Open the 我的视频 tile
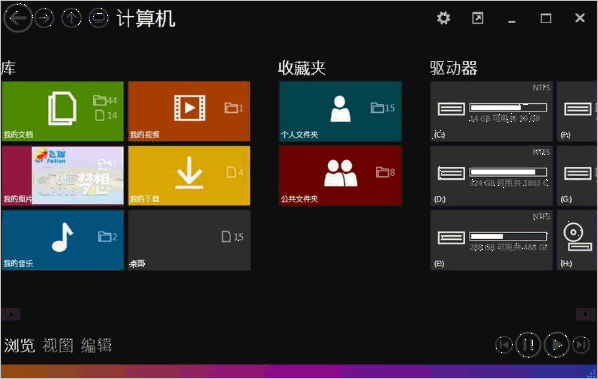Screen dimensions: 598x379 tap(189, 111)
